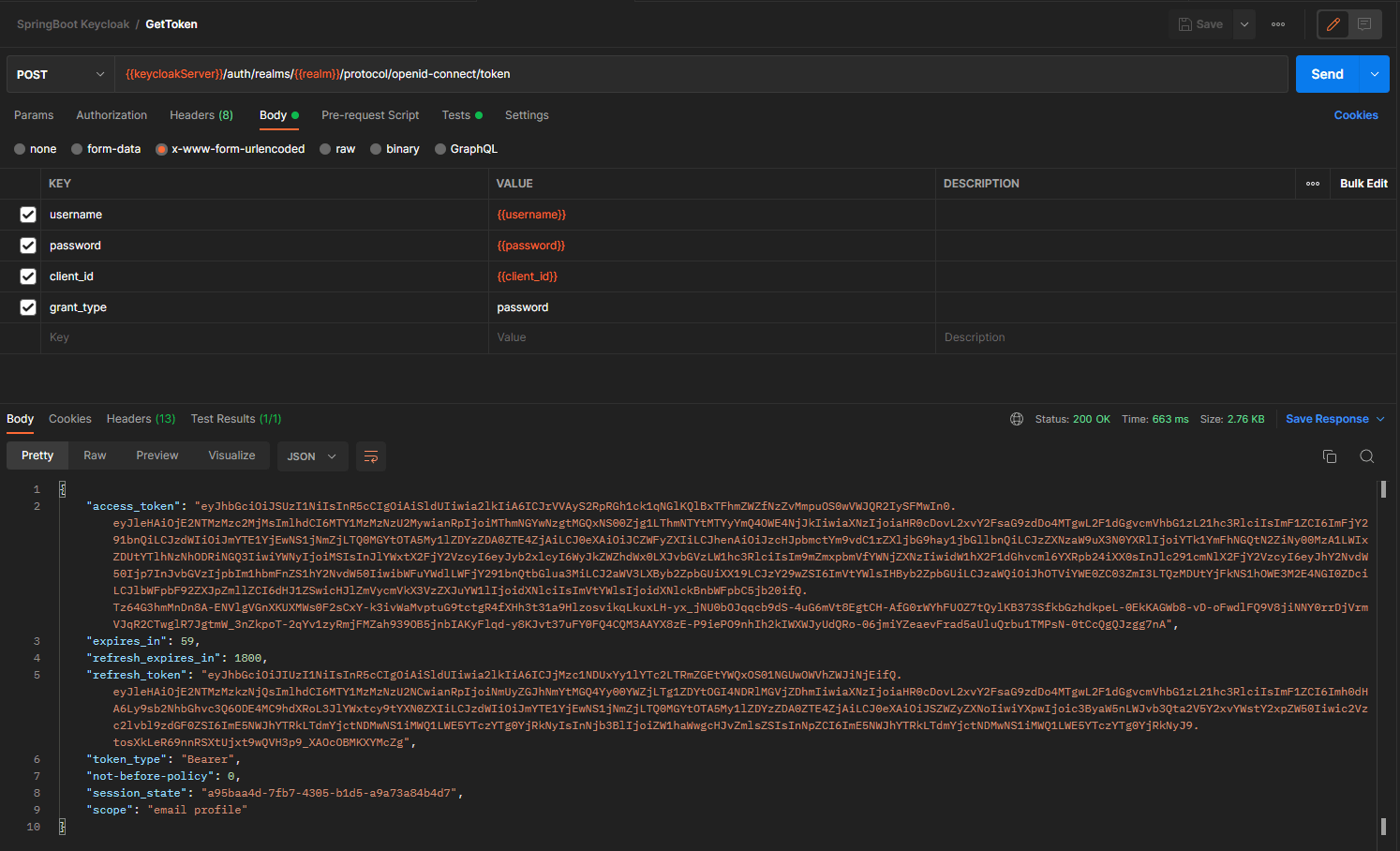Expand the Save Response dropdown chevron
This screenshot has width=1400, height=851.
1380,419
